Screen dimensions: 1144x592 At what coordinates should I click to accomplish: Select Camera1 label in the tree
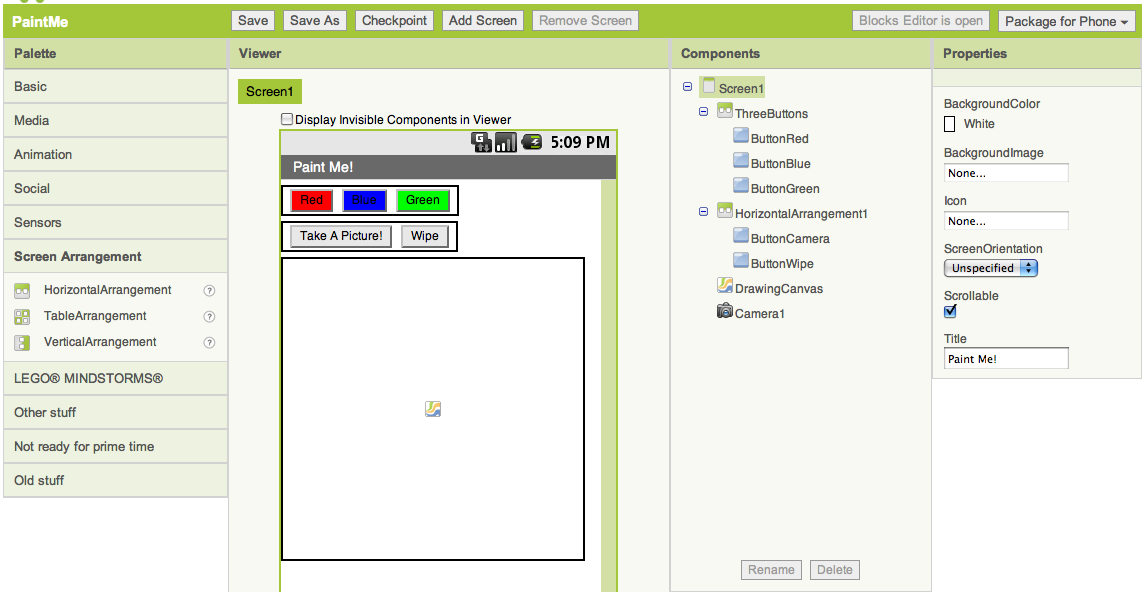click(x=760, y=313)
